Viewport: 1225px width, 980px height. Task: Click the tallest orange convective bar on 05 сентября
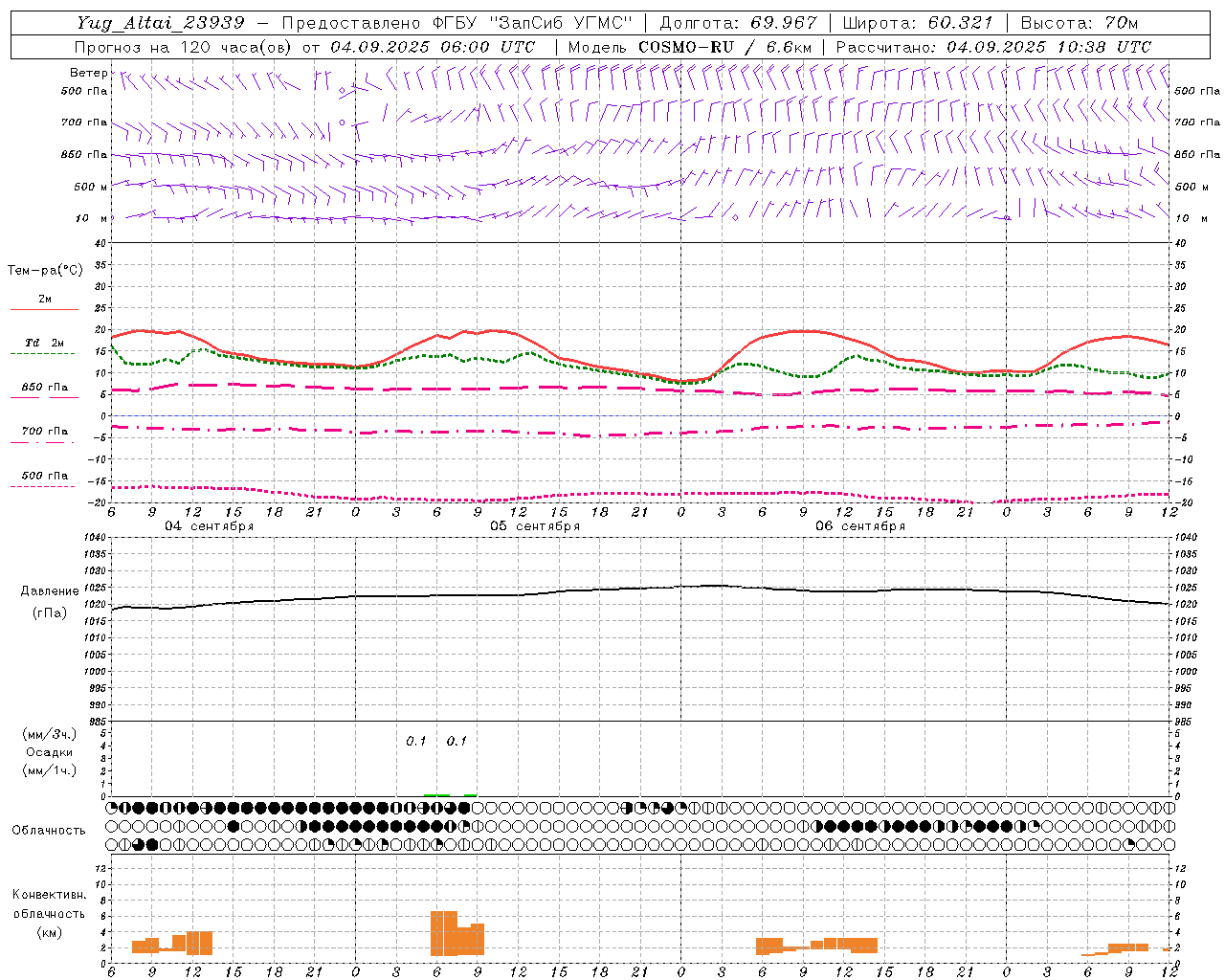coord(444,933)
